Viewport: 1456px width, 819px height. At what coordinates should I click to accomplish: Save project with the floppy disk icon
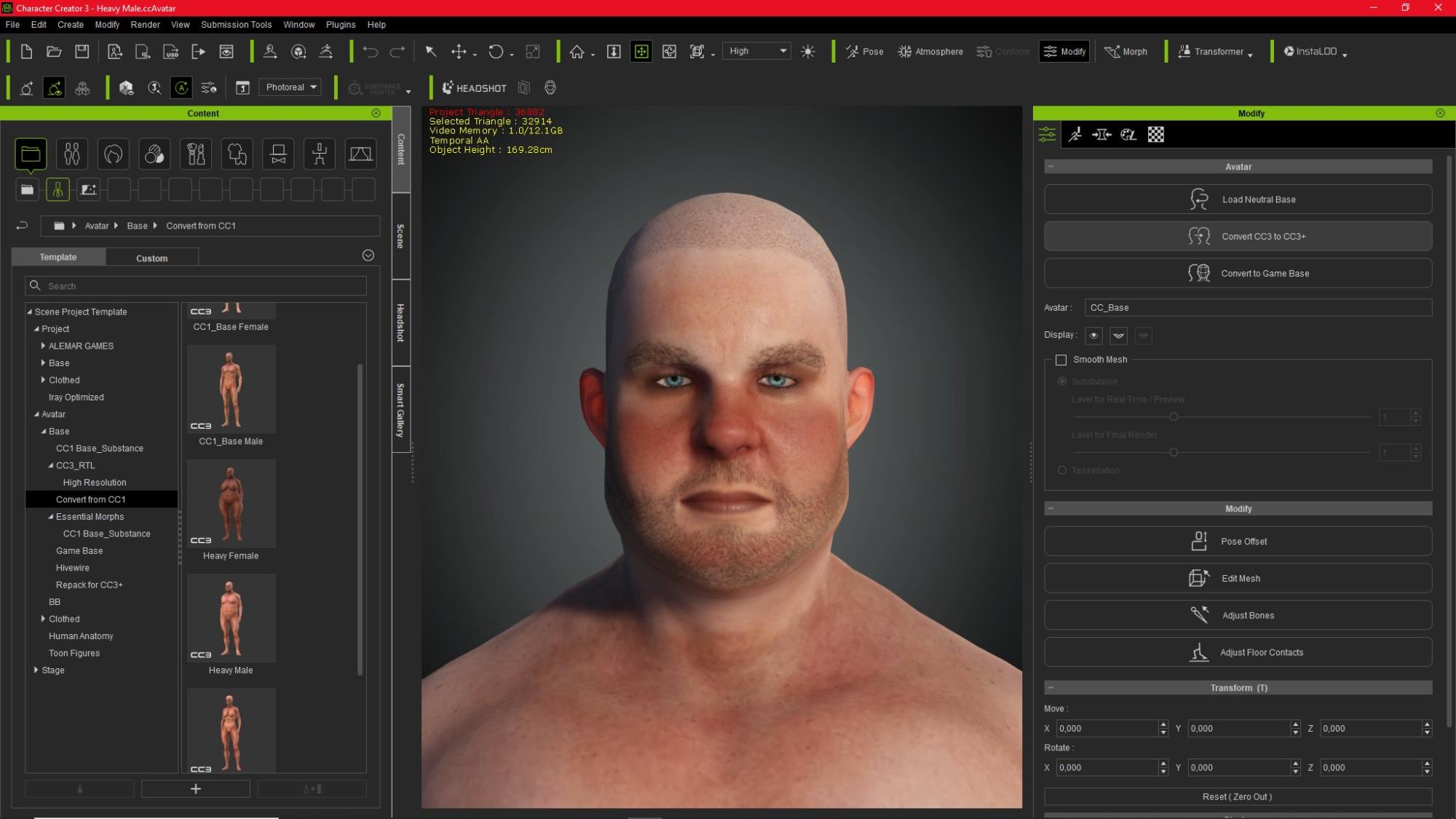(x=82, y=52)
